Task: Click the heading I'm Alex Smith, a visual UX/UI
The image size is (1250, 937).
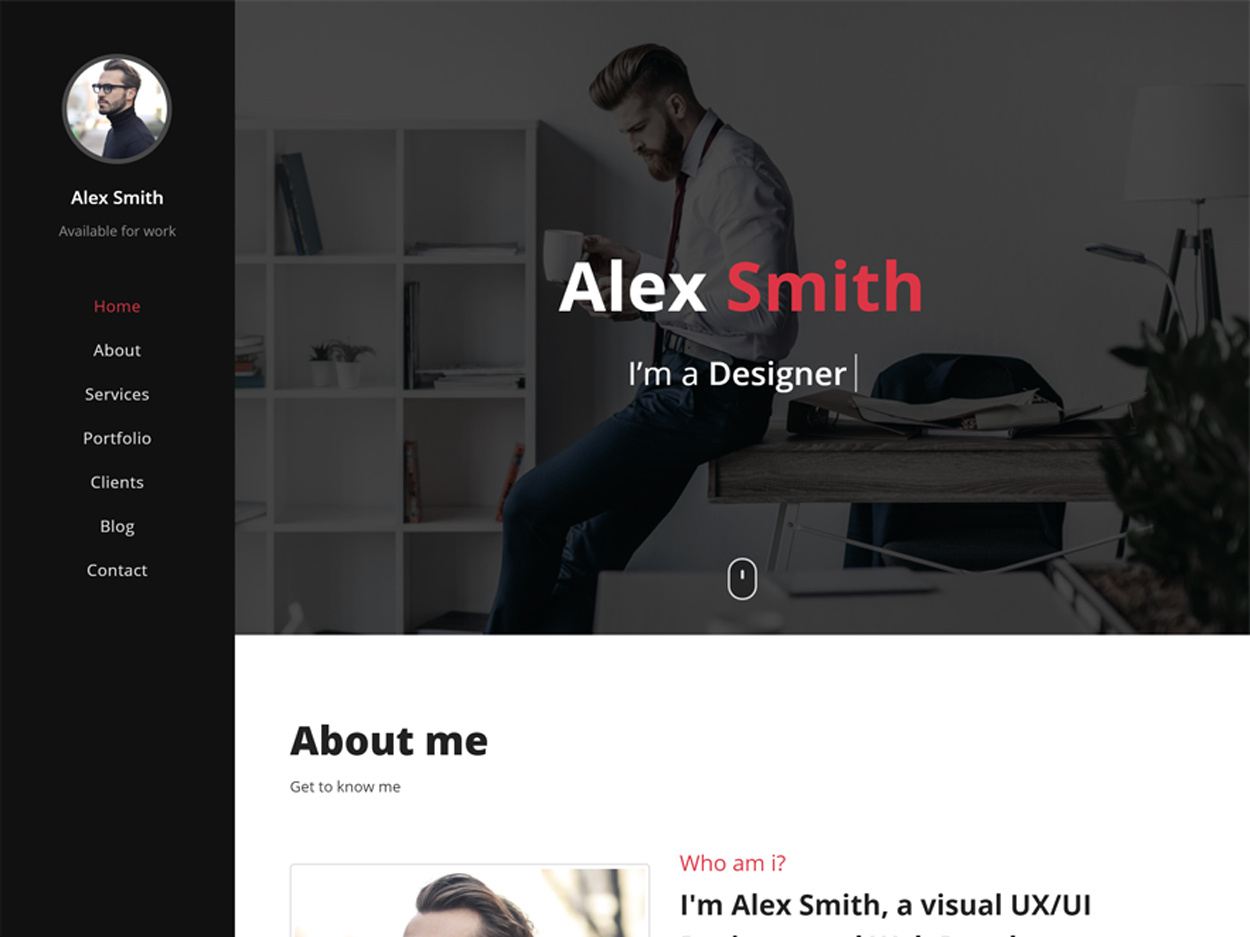Action: [885, 906]
